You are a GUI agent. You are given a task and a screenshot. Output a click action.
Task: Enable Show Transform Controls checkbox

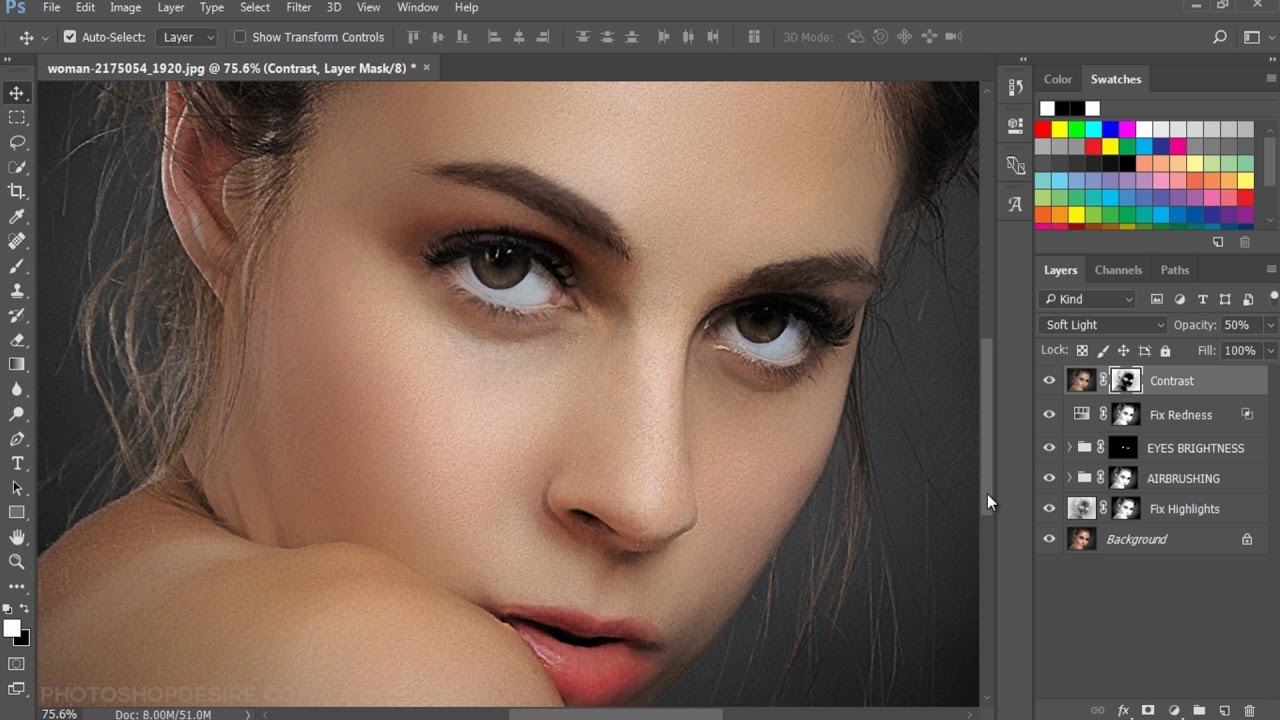click(240, 37)
